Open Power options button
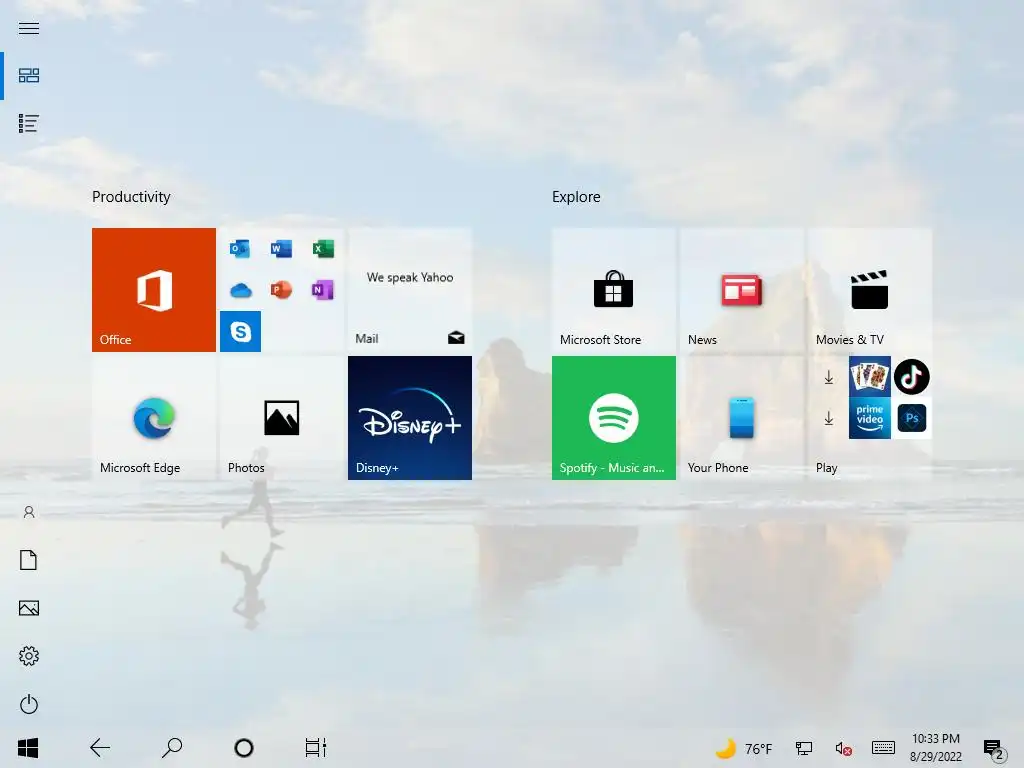 [29, 704]
